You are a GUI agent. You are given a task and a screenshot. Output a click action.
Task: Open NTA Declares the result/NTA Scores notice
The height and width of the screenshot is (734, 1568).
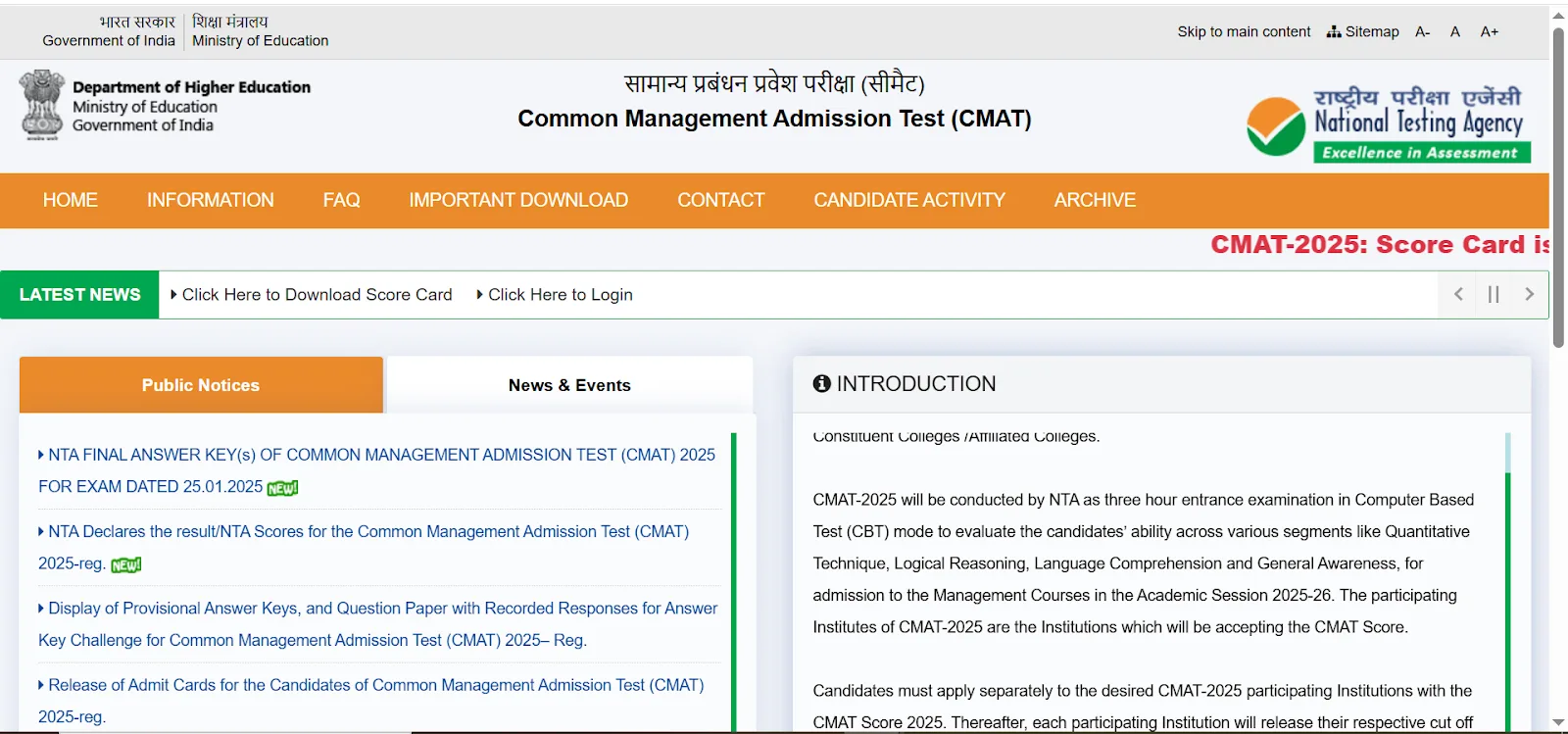click(x=364, y=547)
